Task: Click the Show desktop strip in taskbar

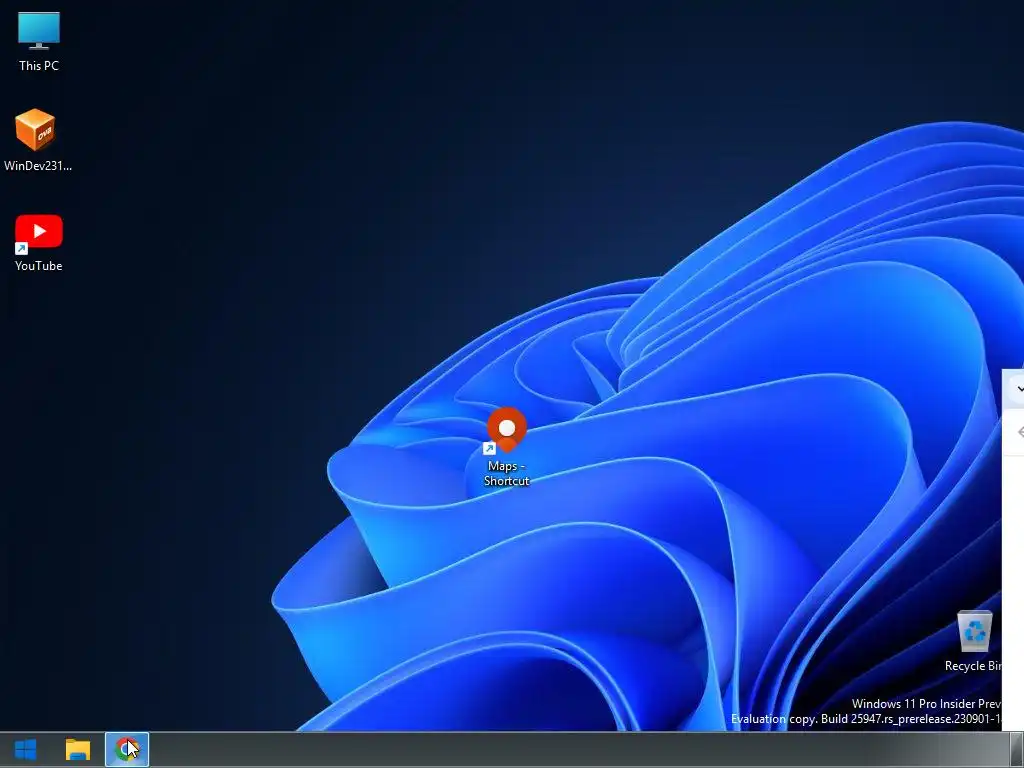Action: [x=1017, y=749]
